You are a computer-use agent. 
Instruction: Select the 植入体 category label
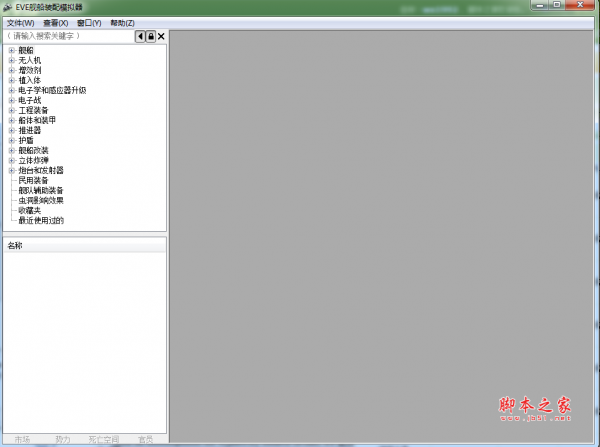(x=30, y=80)
